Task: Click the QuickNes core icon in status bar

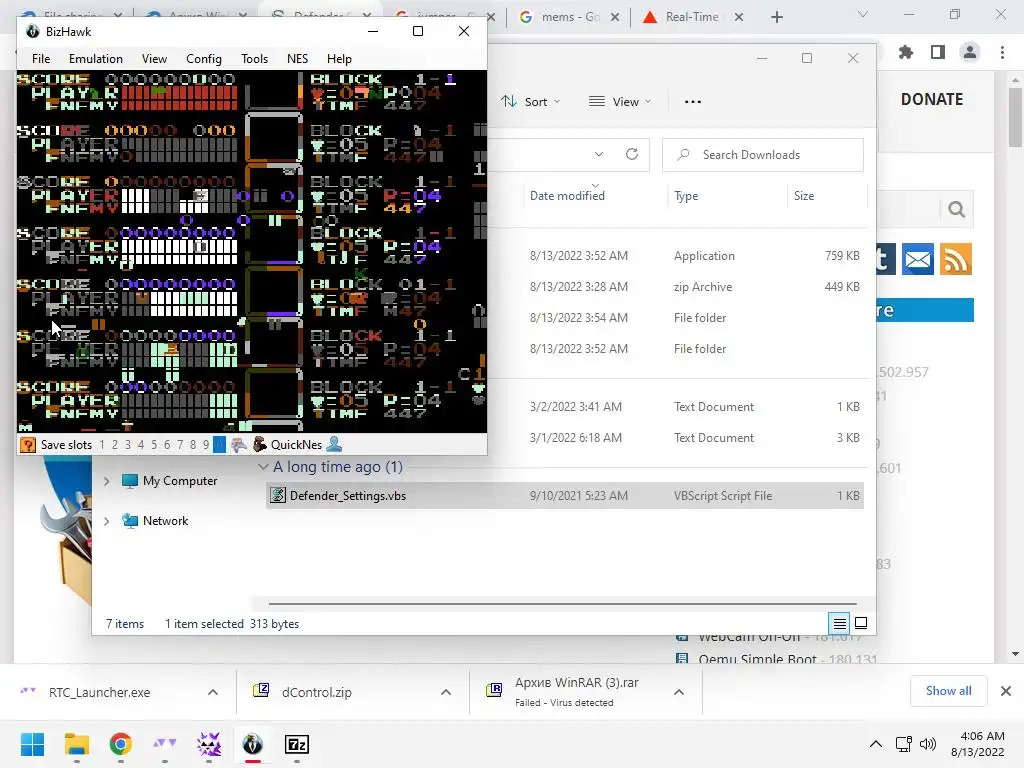Action: pos(260,445)
